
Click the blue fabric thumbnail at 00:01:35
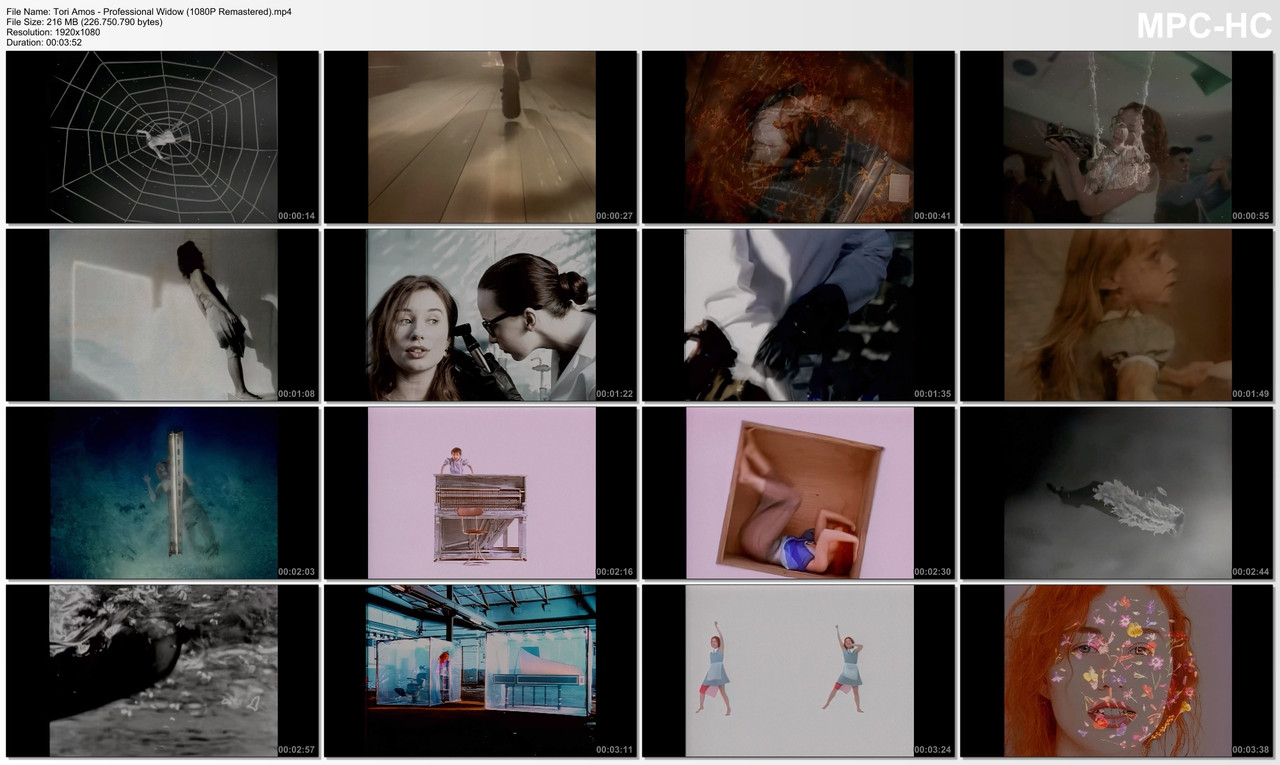pos(798,315)
